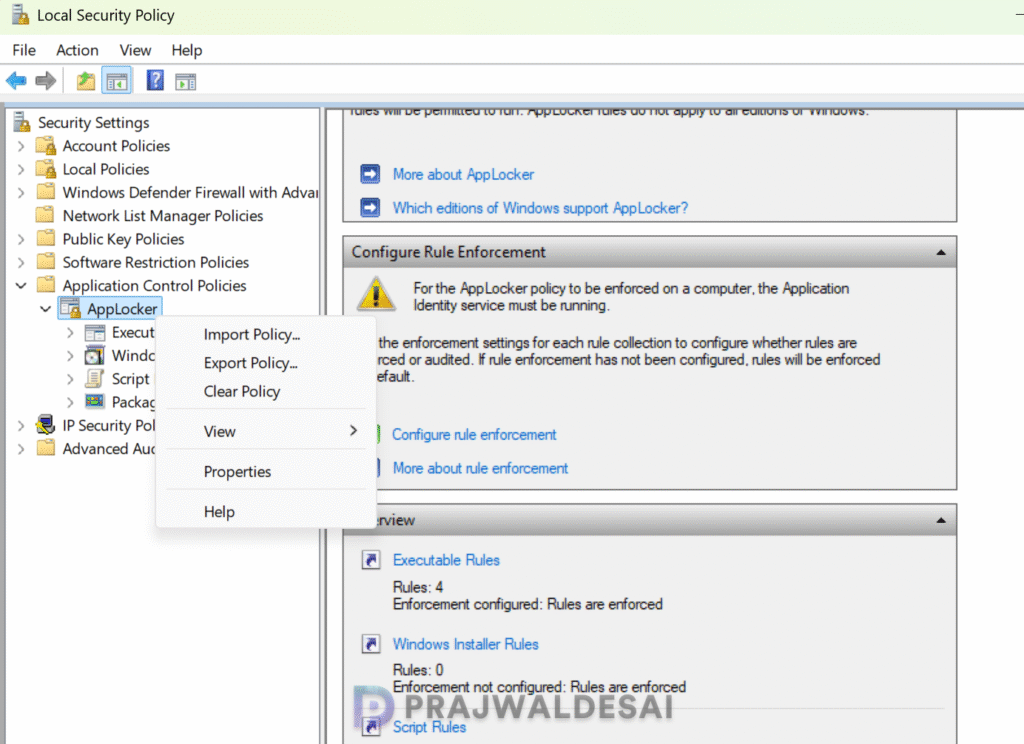The image size is (1024, 744).
Task: Expand Windows Defender Firewall node
Action: pyautogui.click(x=21, y=193)
